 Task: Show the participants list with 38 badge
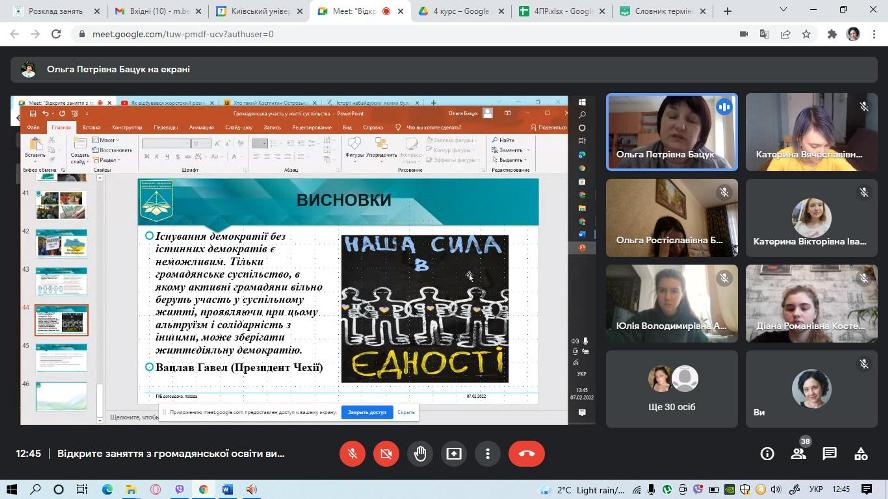point(799,454)
